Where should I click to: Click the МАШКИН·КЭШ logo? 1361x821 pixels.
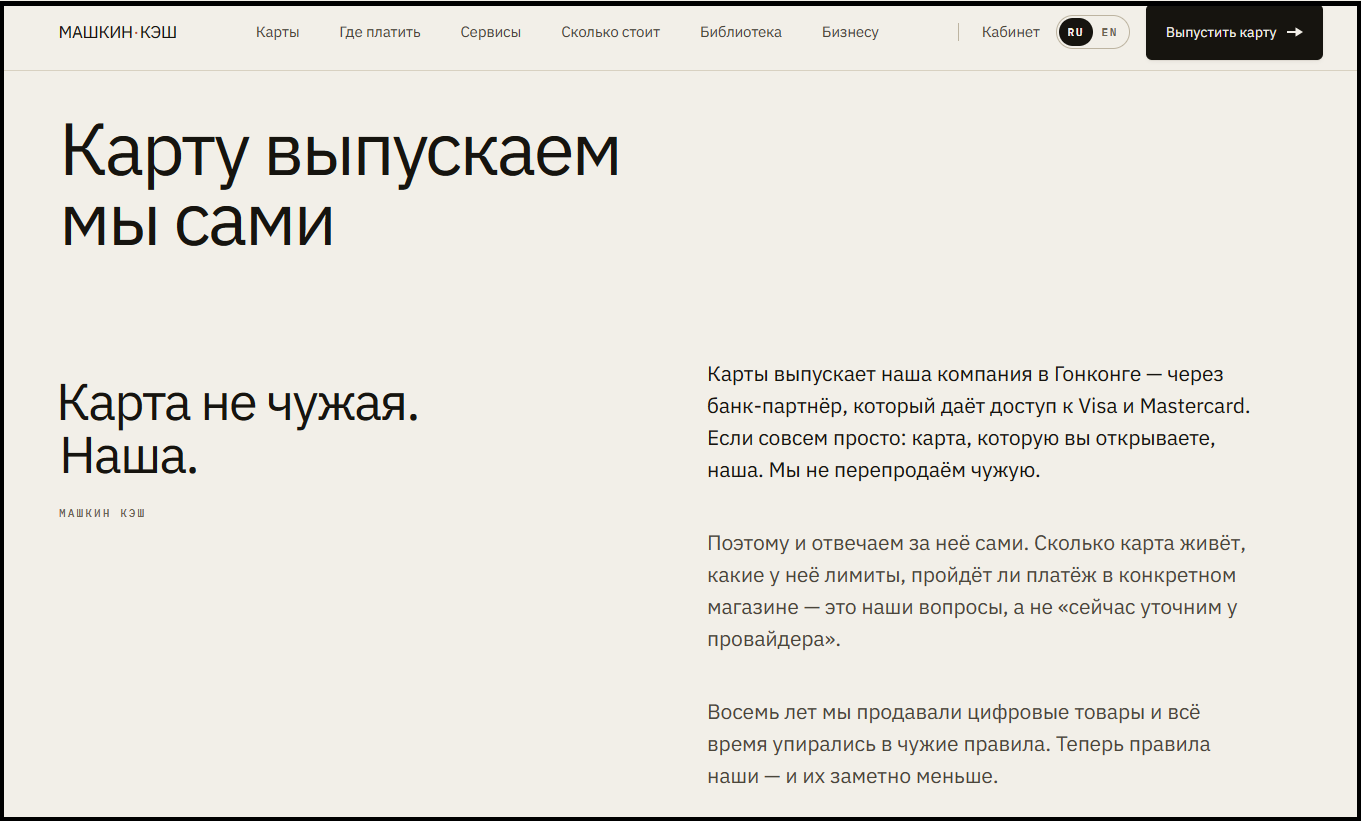pyautogui.click(x=118, y=32)
